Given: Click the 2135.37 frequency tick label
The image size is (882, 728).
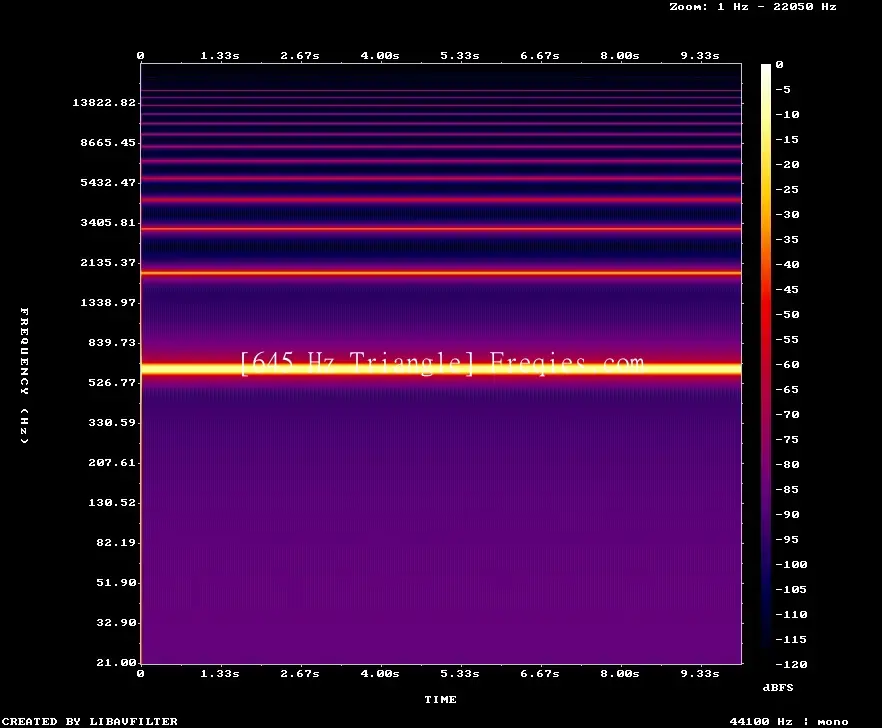Looking at the screenshot, I should coord(108,262).
